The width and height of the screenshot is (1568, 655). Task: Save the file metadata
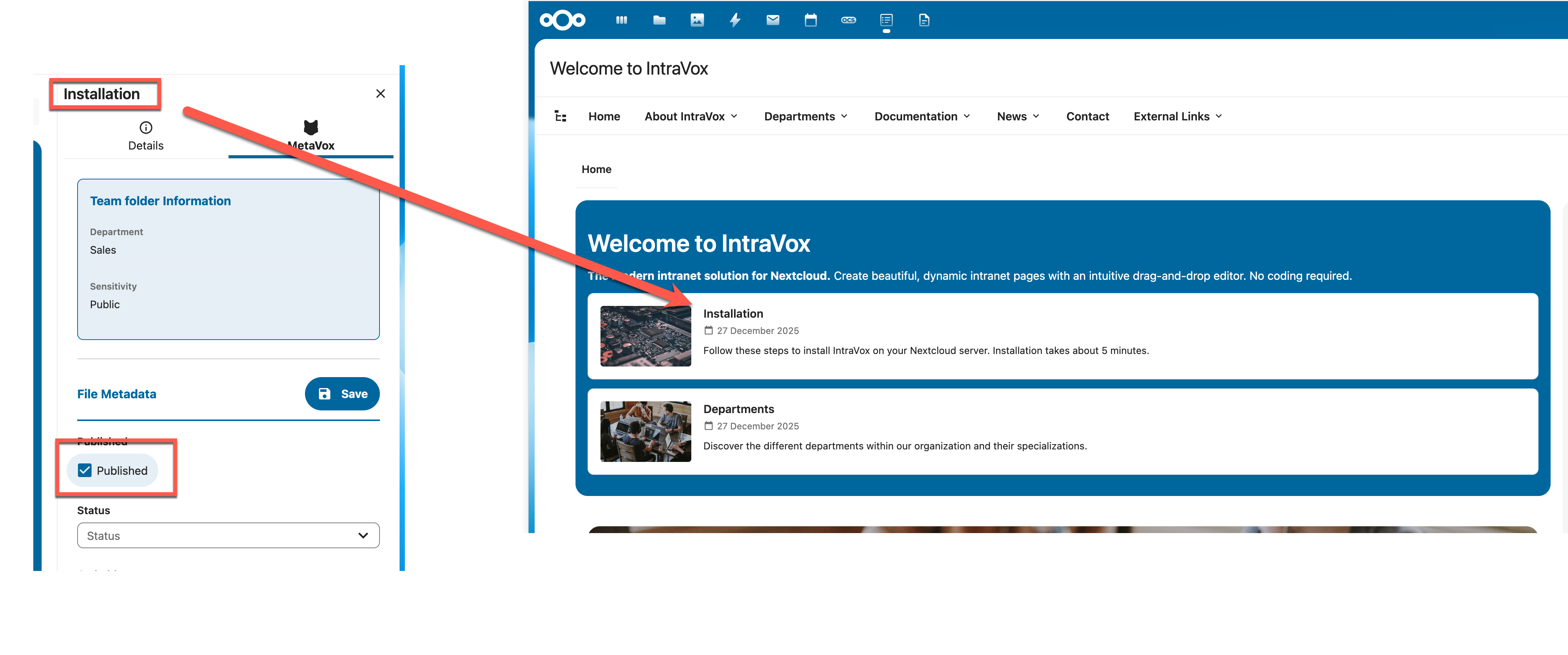click(342, 394)
